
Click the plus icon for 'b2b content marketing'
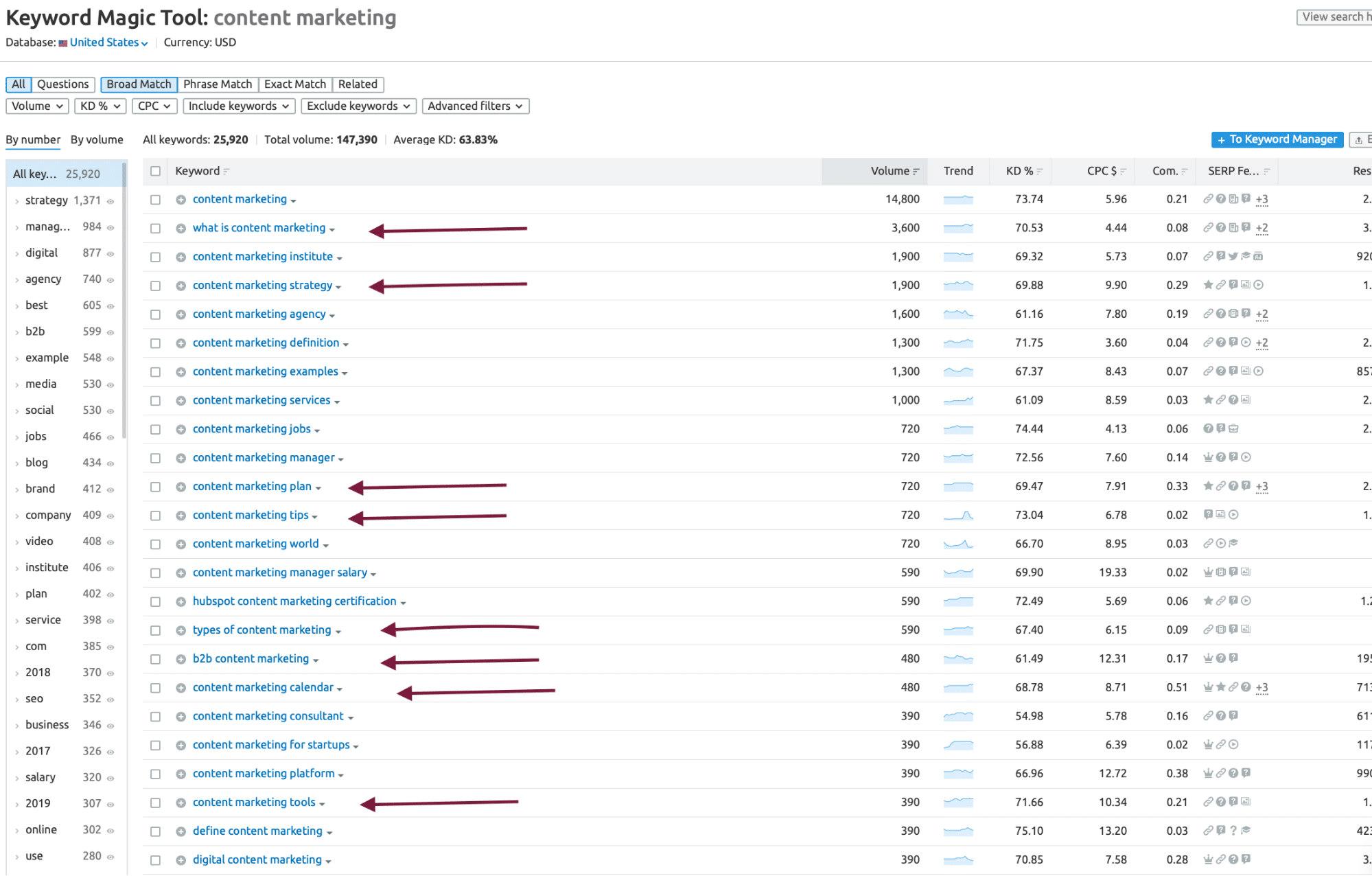[181, 660]
